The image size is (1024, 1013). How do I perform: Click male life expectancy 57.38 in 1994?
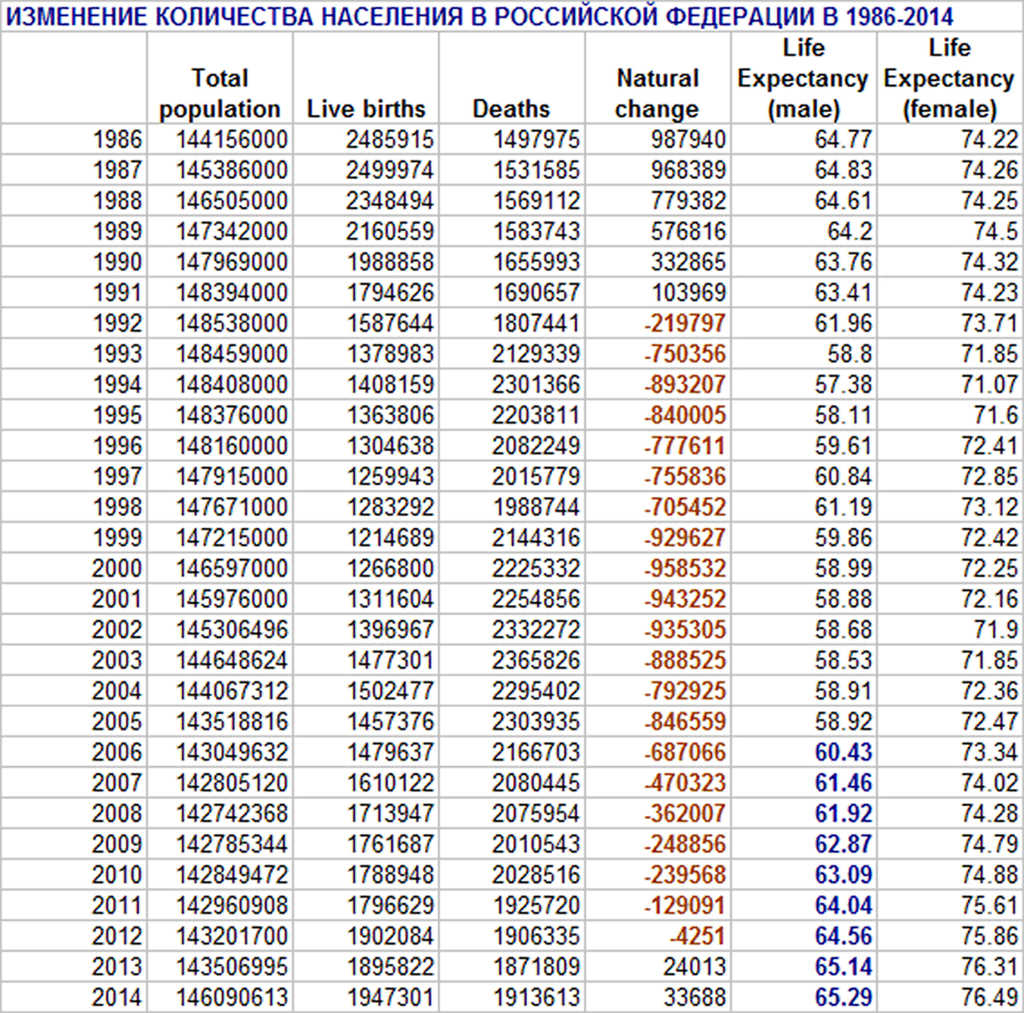(843, 384)
